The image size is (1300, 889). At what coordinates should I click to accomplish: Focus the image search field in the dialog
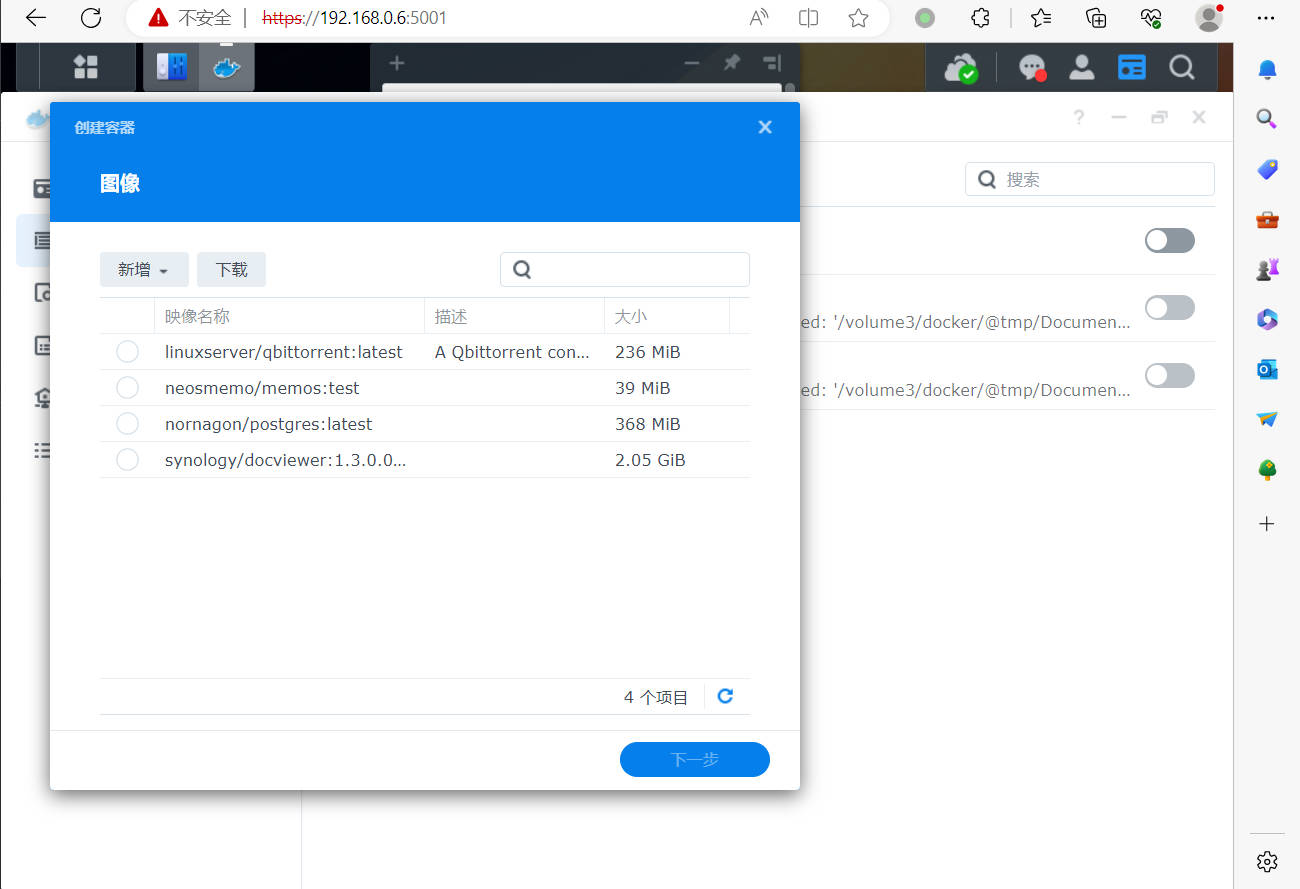pos(625,269)
